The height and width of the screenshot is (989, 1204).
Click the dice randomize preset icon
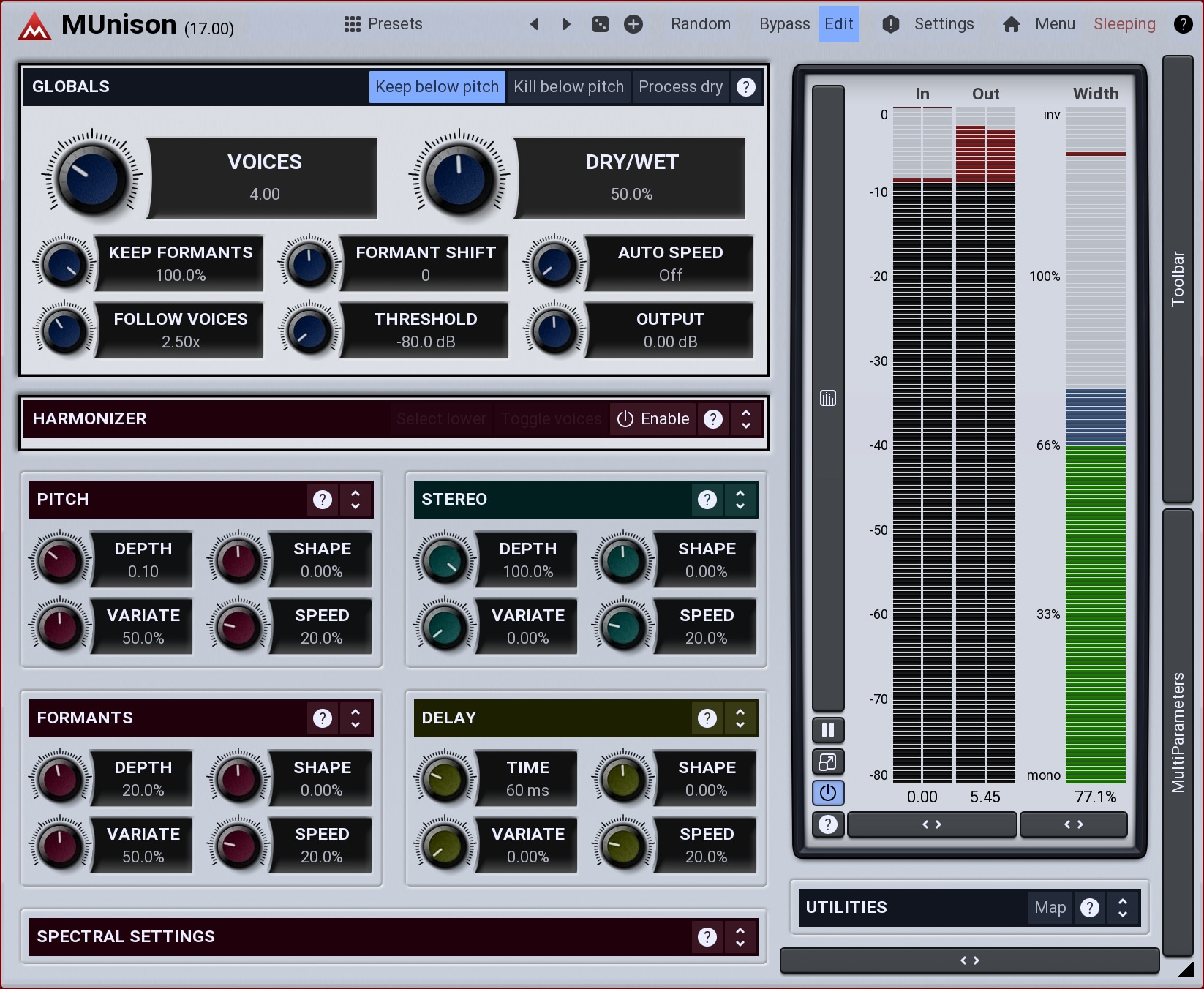[601, 24]
